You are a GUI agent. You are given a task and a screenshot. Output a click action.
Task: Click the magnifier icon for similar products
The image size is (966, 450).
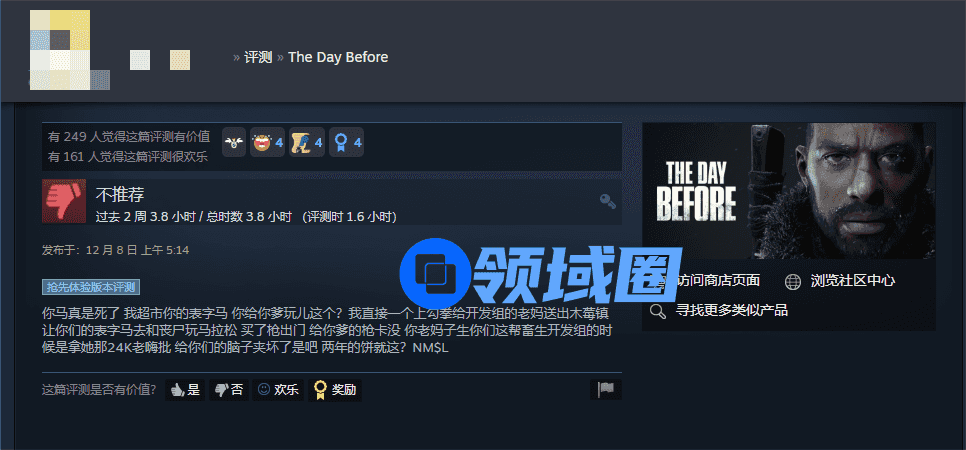click(658, 311)
